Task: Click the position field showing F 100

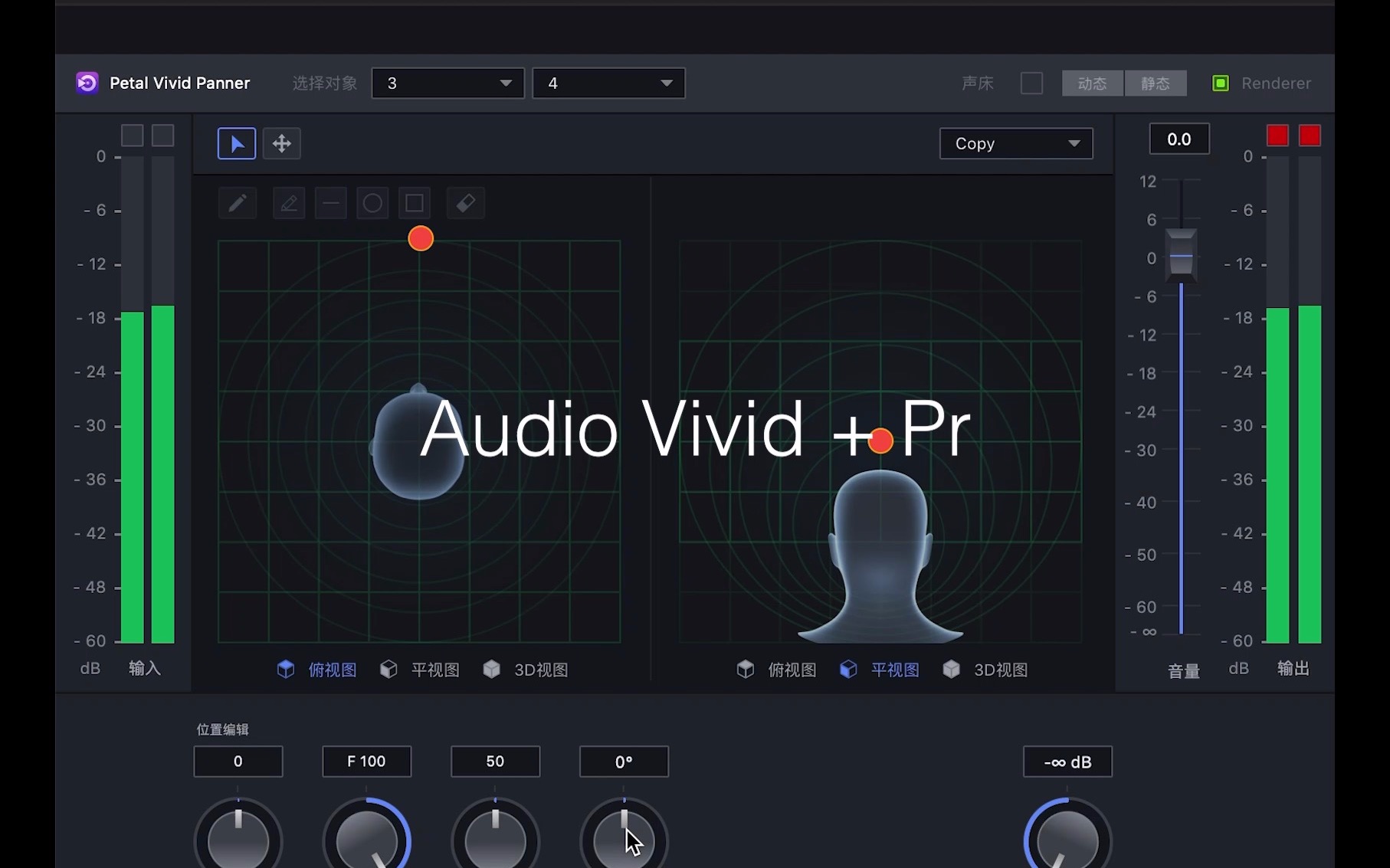Action: [x=367, y=762]
